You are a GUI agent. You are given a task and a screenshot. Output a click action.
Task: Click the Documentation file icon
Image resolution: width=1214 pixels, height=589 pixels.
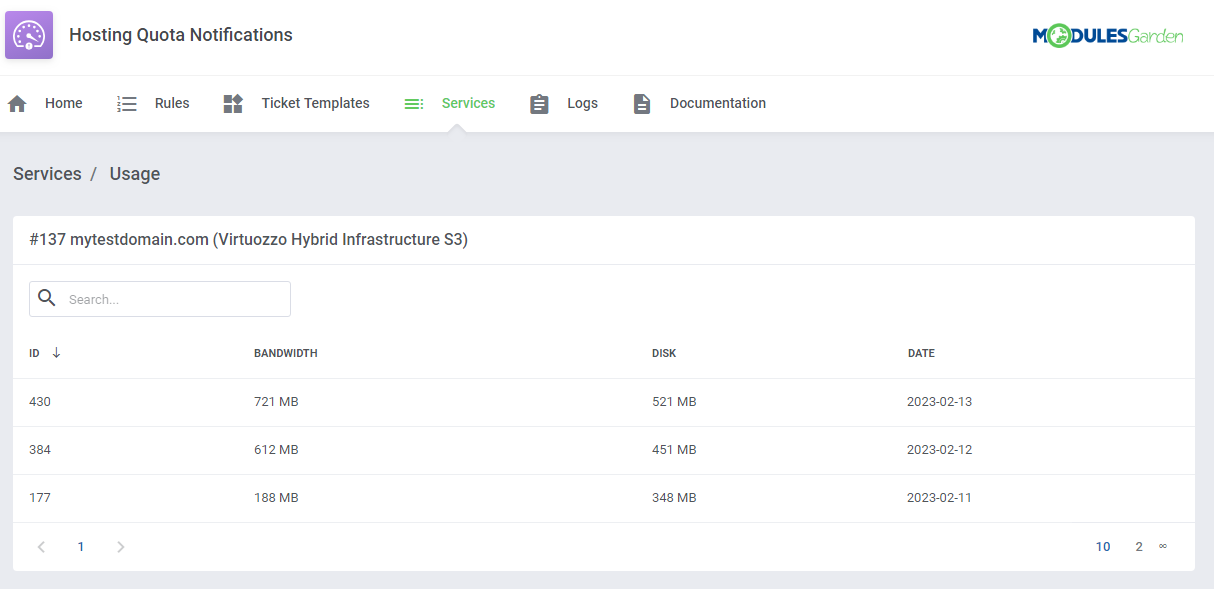(642, 104)
